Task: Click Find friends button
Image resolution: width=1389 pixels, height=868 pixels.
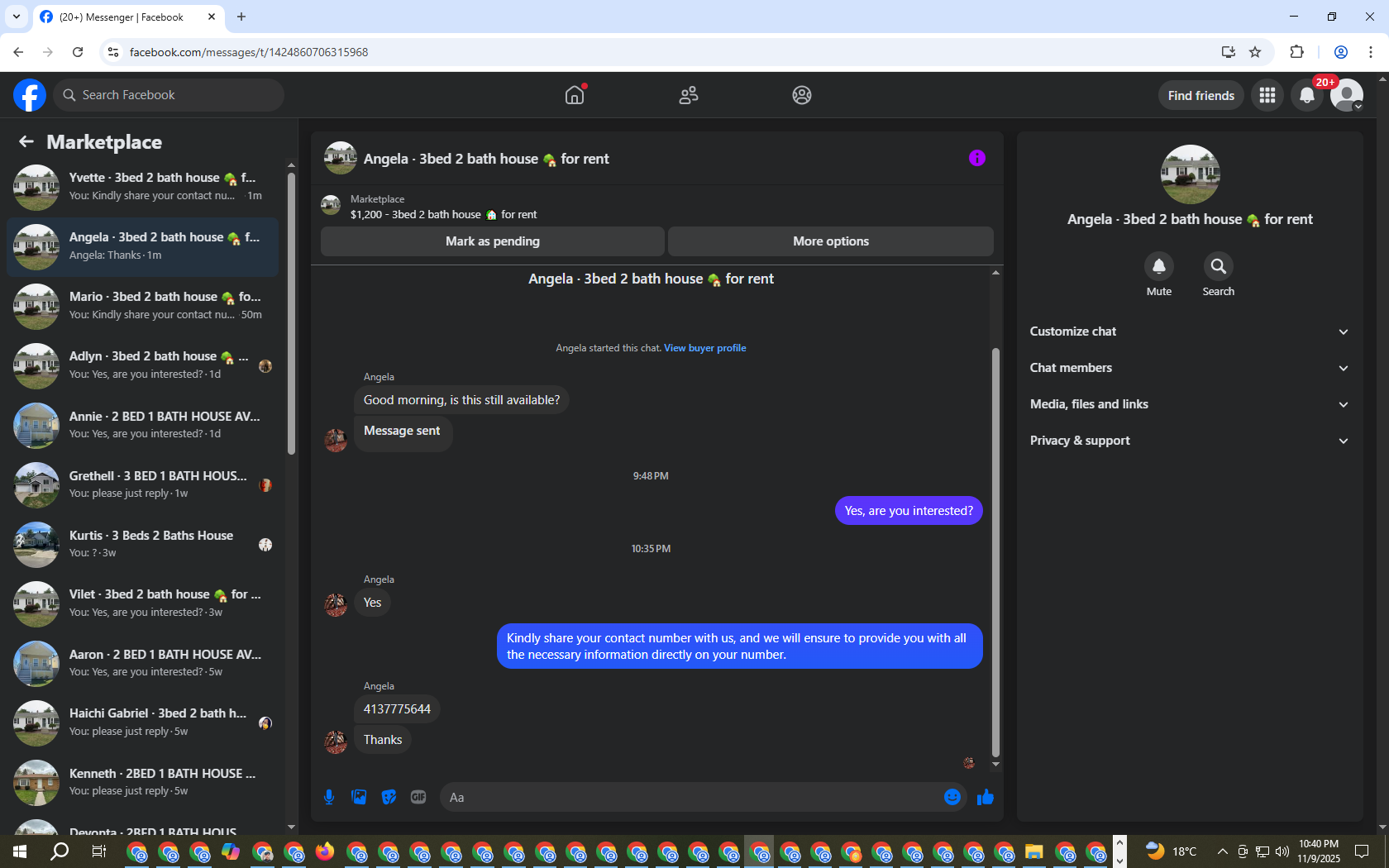Action: tap(1201, 95)
